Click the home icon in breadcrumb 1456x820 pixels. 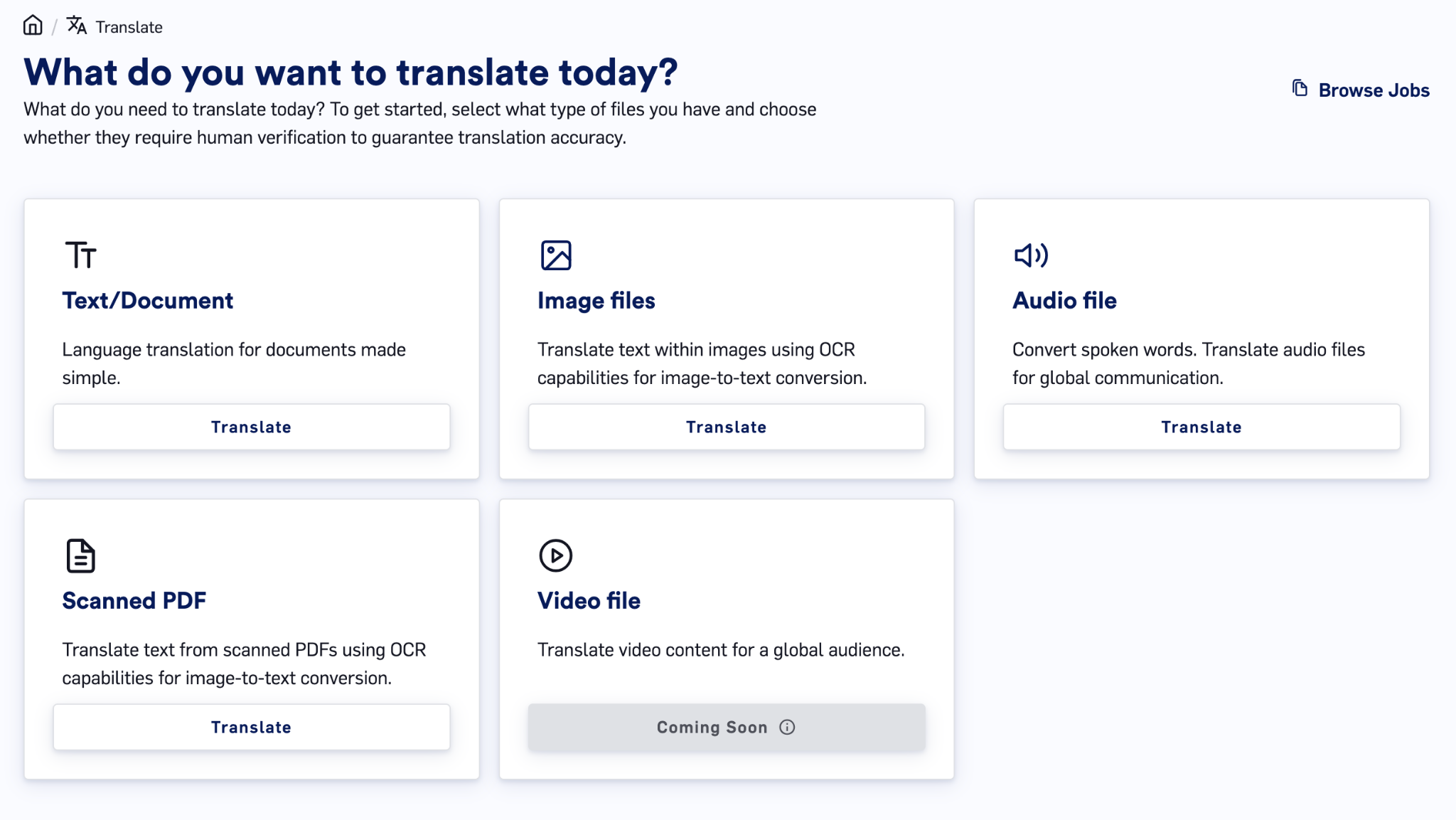point(33,26)
